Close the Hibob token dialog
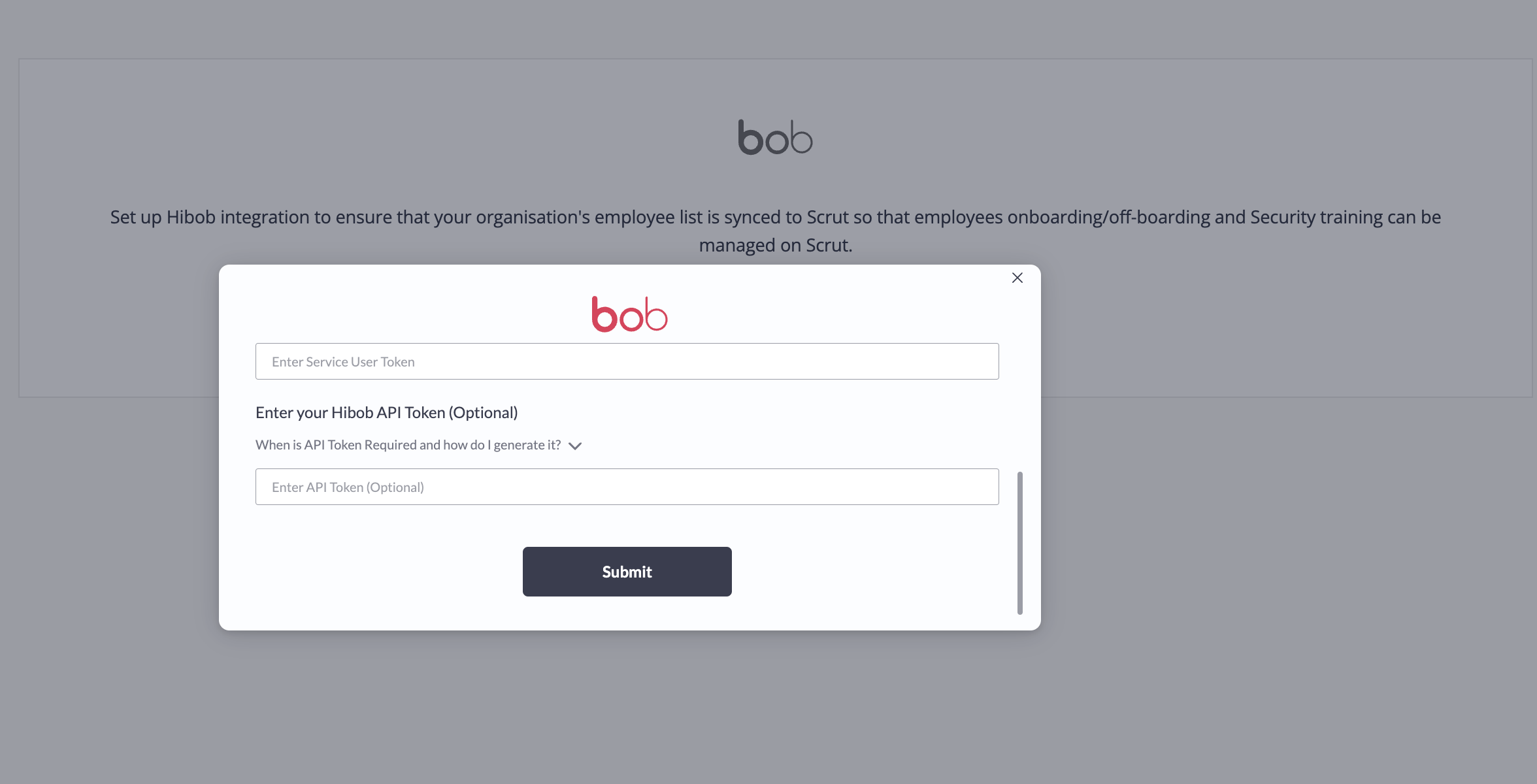The image size is (1537, 784). point(1017,278)
